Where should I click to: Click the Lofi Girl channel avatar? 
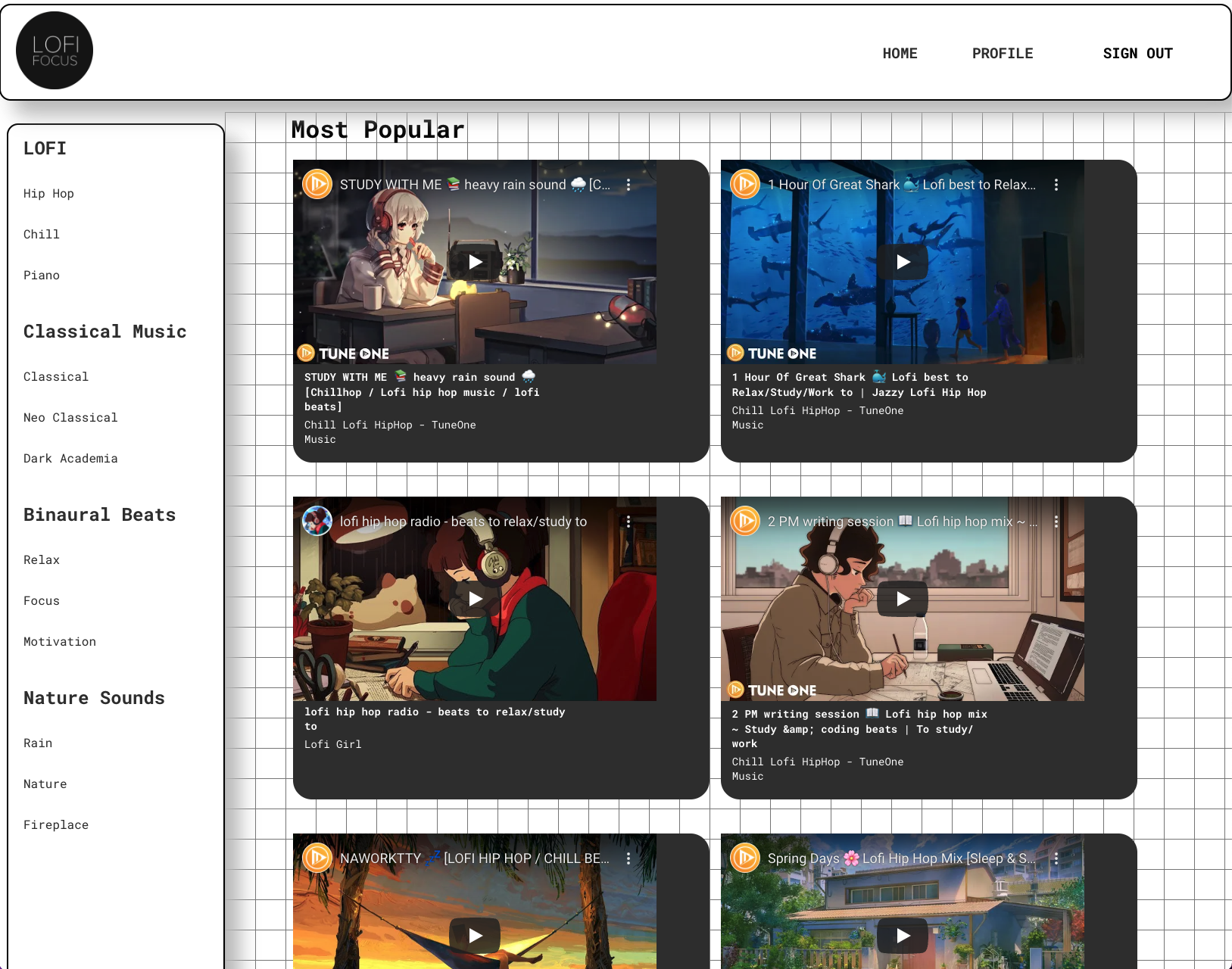317,522
